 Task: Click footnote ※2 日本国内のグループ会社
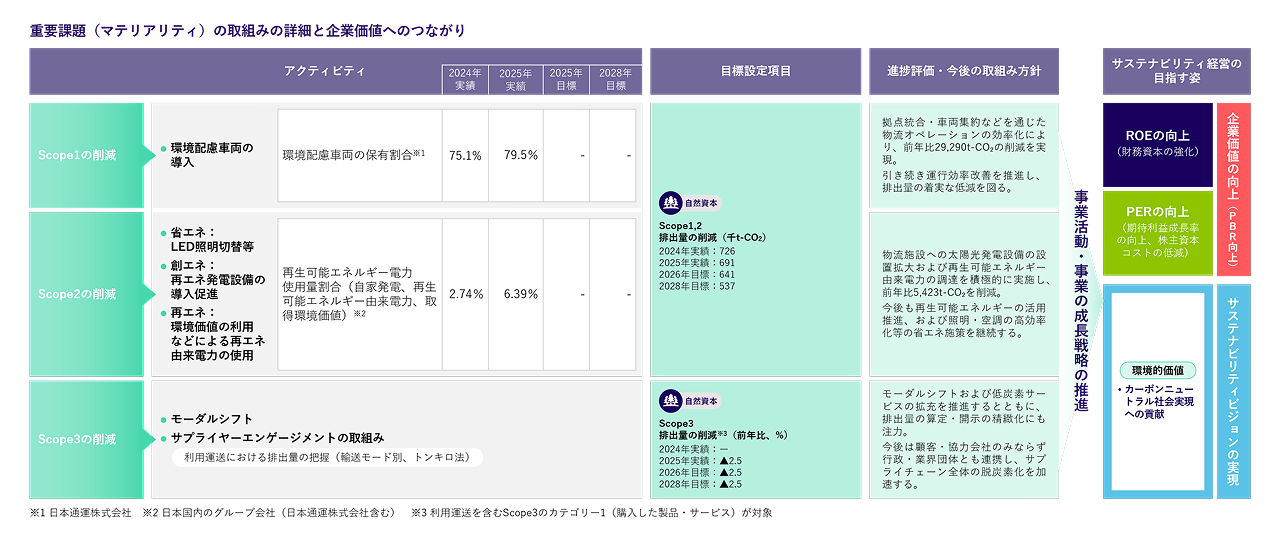pos(269,513)
